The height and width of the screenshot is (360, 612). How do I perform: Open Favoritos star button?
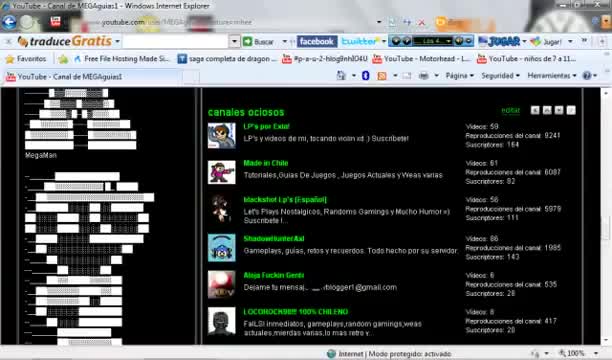26,59
